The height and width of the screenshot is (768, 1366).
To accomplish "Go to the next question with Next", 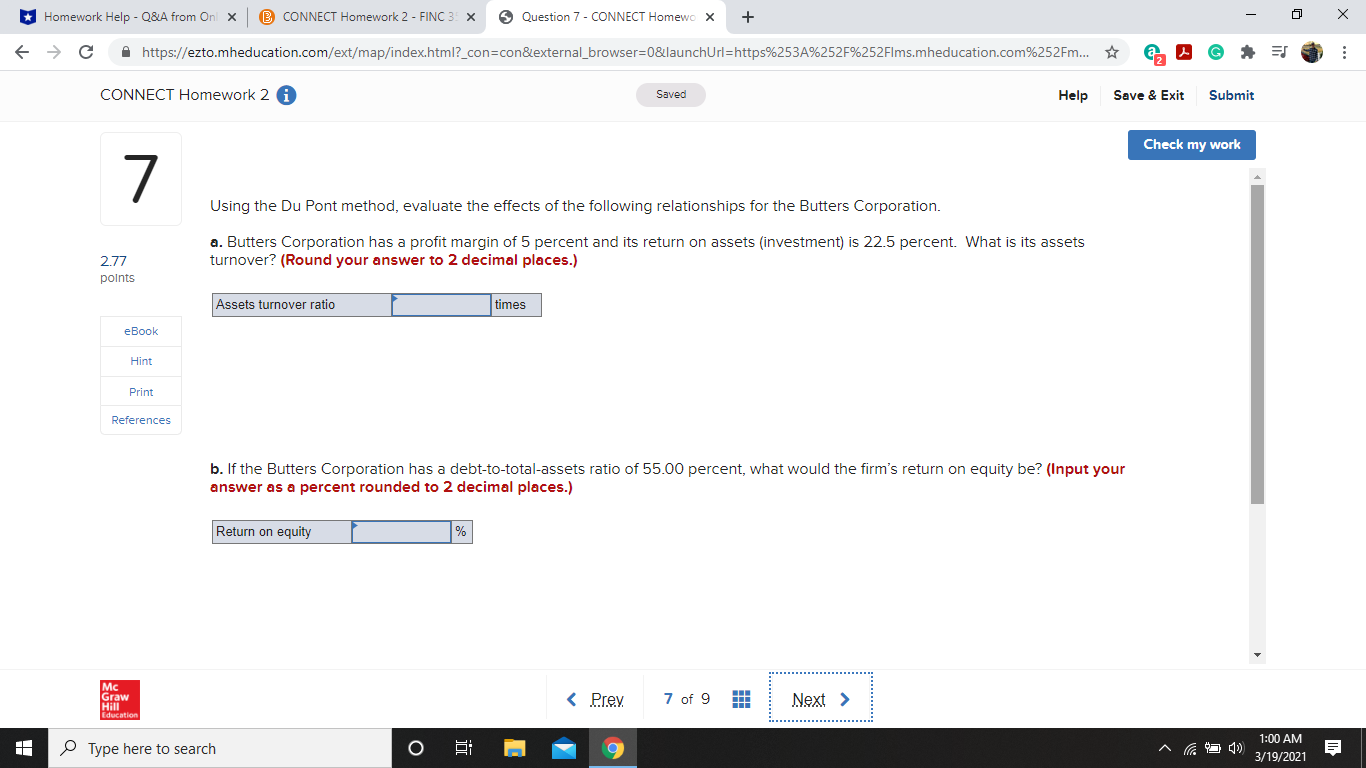I will pos(821,699).
